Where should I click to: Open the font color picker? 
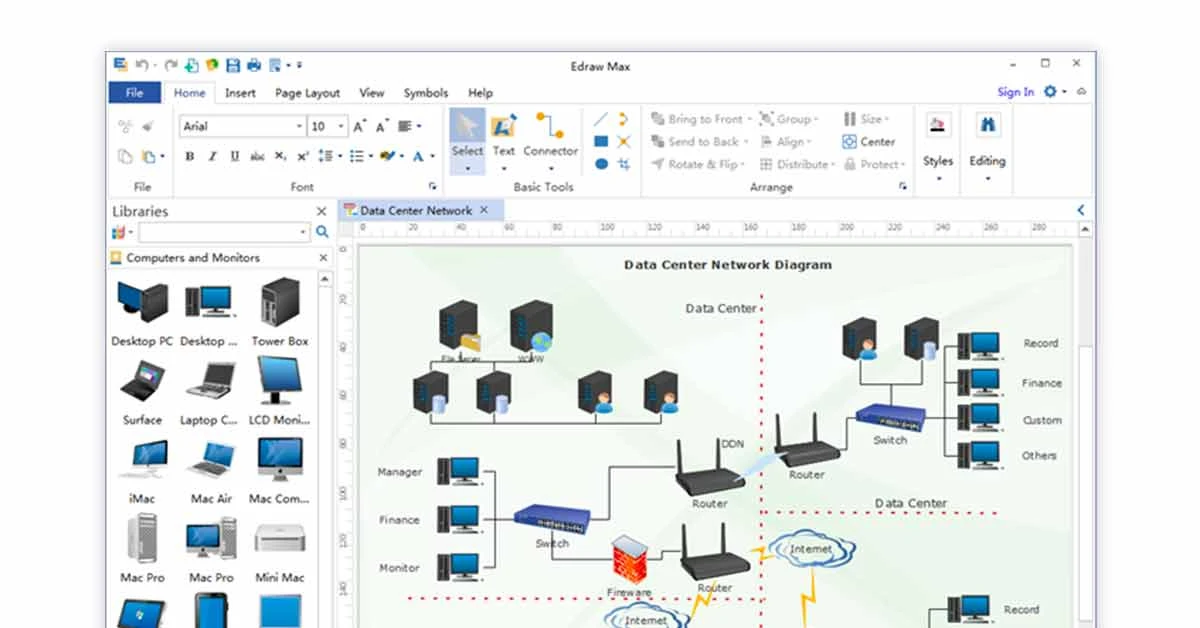417,156
